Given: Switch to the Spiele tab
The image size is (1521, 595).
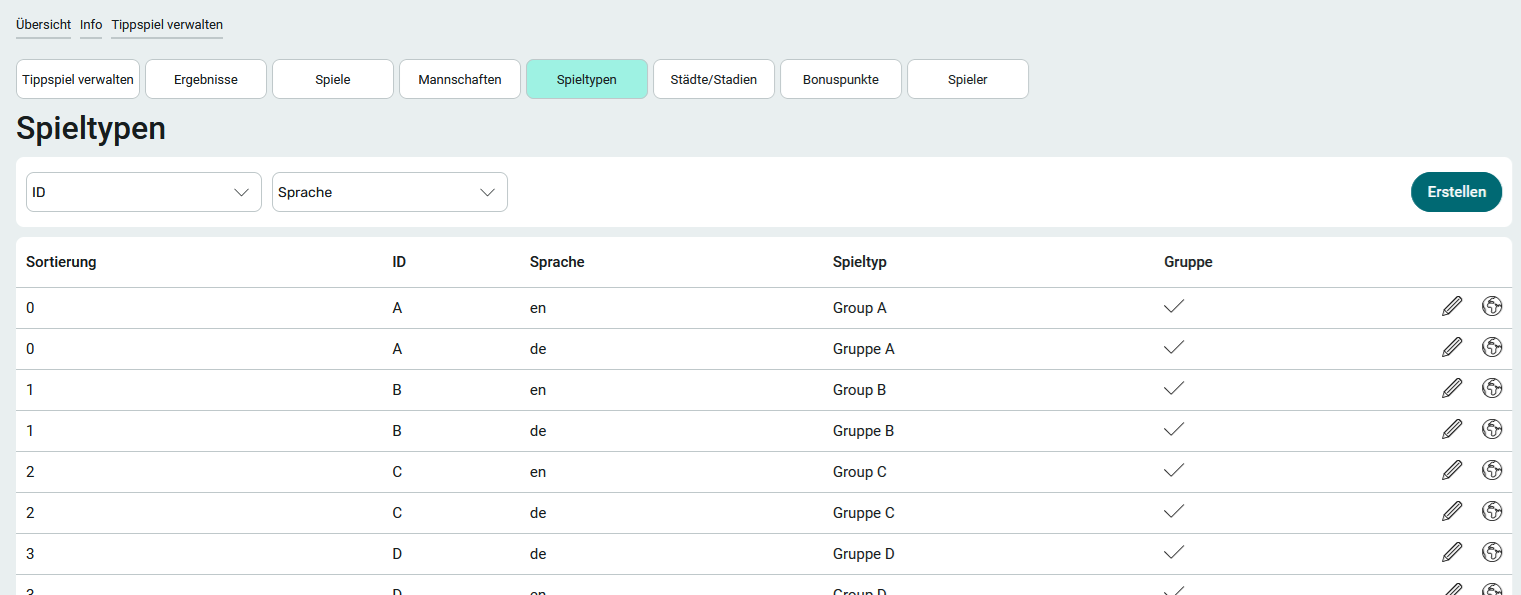Looking at the screenshot, I should point(333,80).
